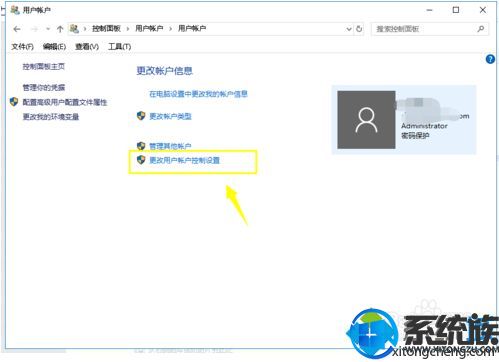Click shield icon beside 更改帐户类型
Image resolution: width=499 pixels, height=362 pixels.
point(141,116)
